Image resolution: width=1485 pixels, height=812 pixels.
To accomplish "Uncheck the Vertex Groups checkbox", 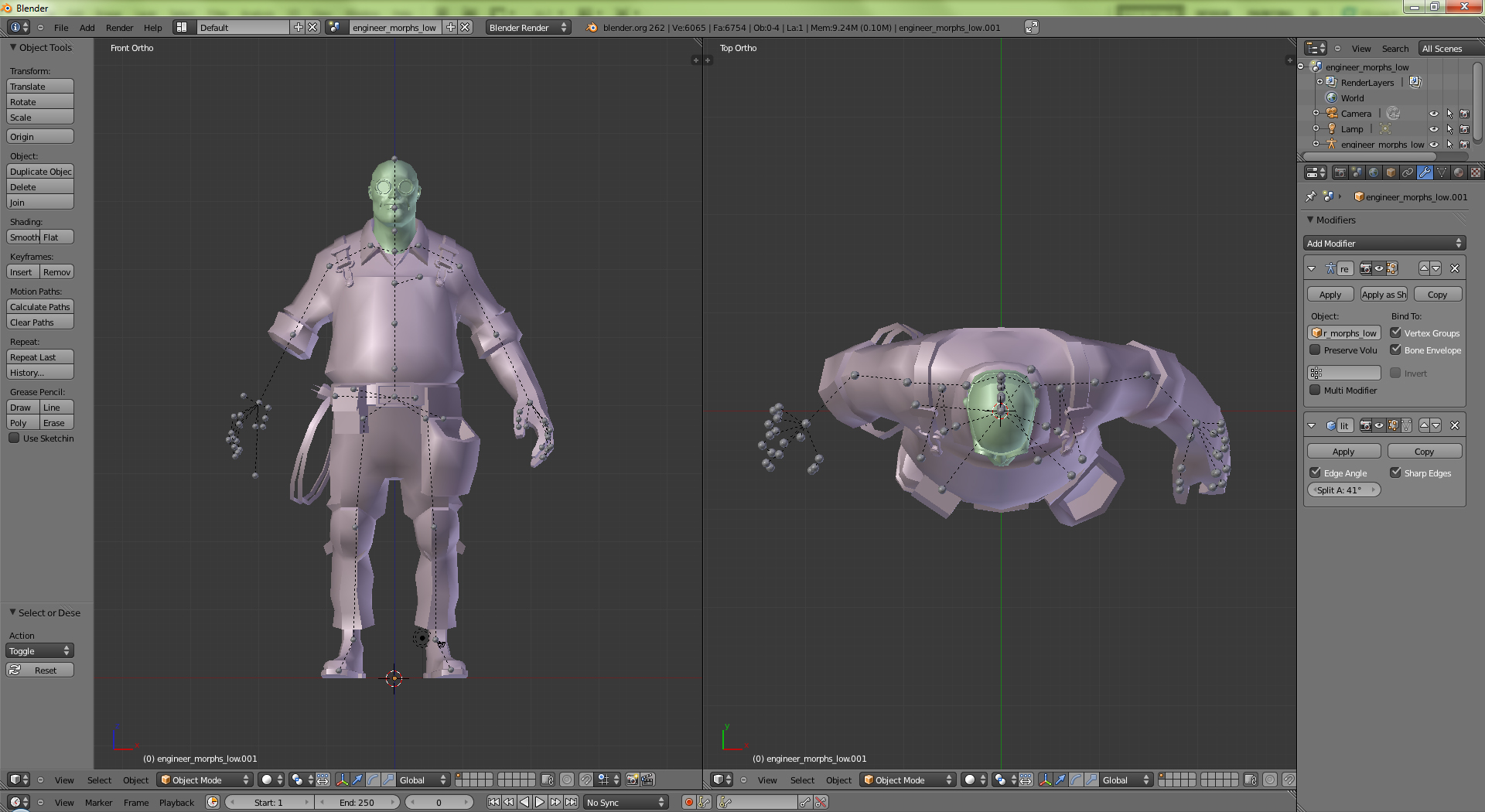I will coord(1396,333).
